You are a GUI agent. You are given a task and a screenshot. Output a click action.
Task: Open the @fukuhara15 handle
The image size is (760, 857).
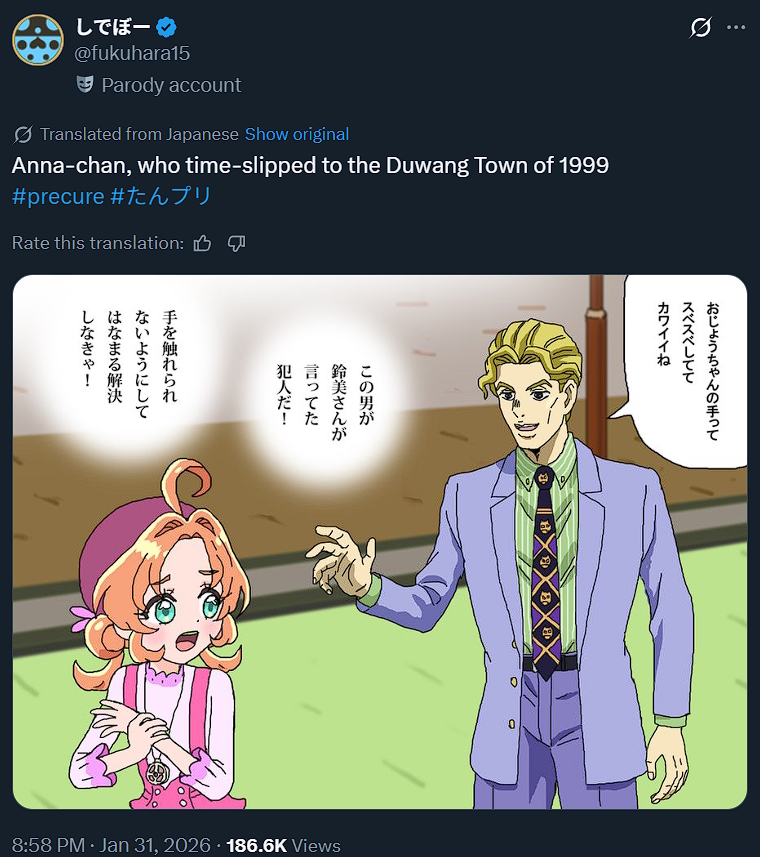132,53
